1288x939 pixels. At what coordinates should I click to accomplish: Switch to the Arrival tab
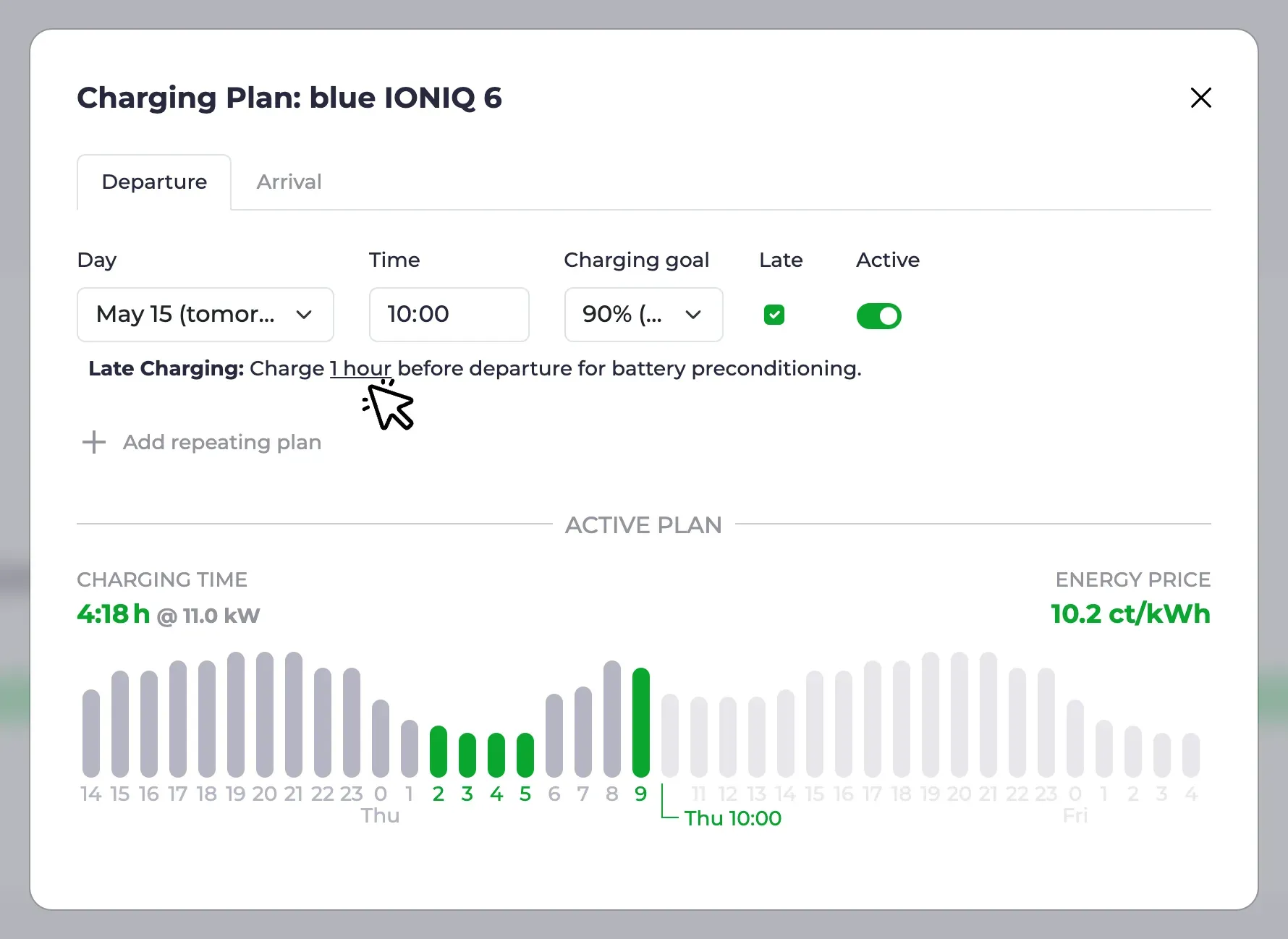point(289,182)
